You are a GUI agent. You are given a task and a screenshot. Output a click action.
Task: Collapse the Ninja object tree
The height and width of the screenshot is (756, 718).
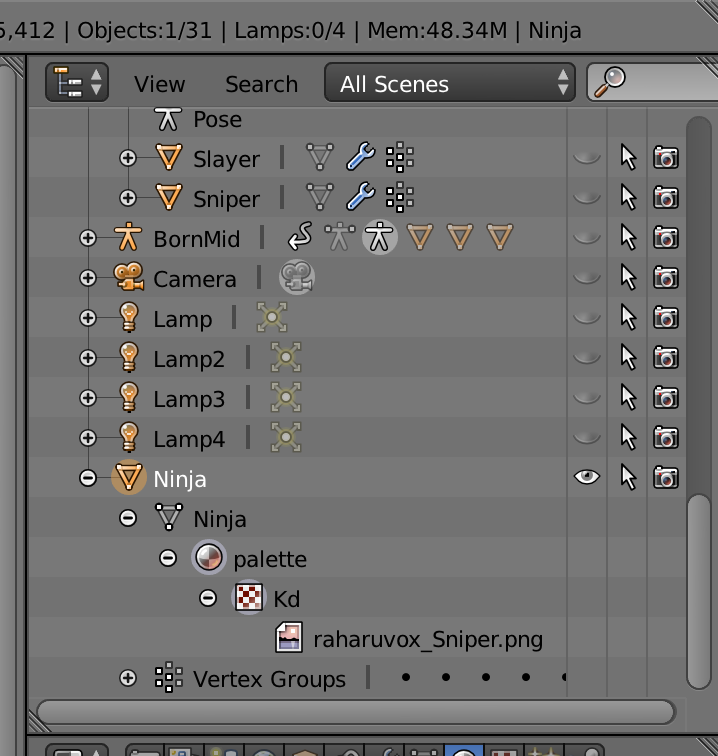[88, 478]
